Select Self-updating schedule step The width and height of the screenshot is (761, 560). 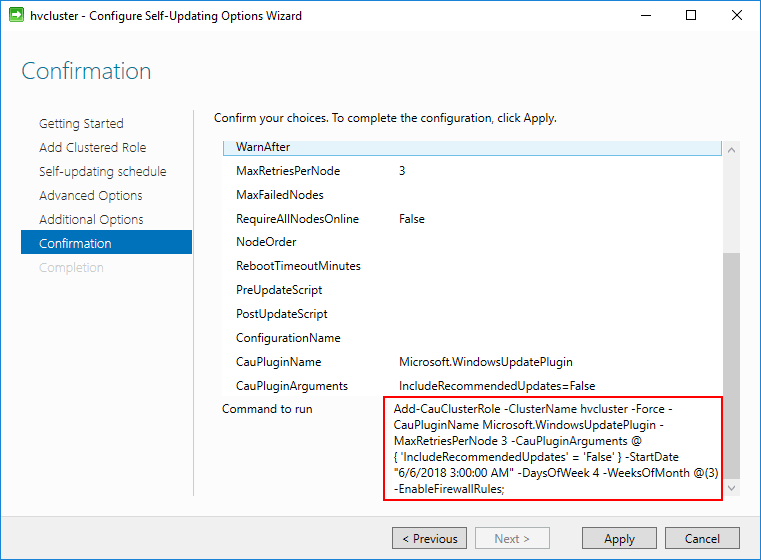click(102, 172)
